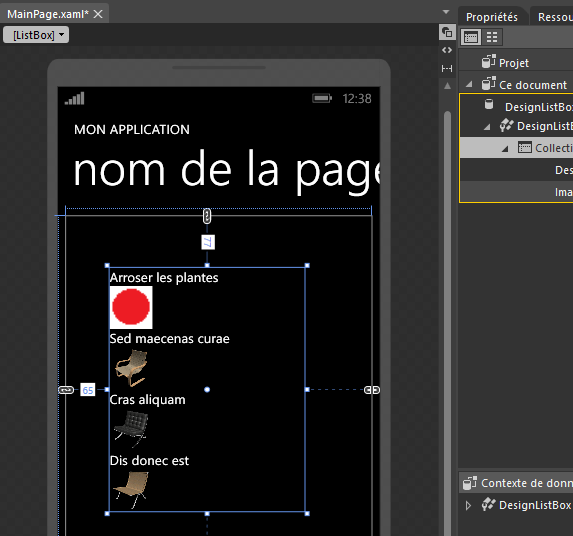
Task: Click the split view icon
Action: coord(447,68)
